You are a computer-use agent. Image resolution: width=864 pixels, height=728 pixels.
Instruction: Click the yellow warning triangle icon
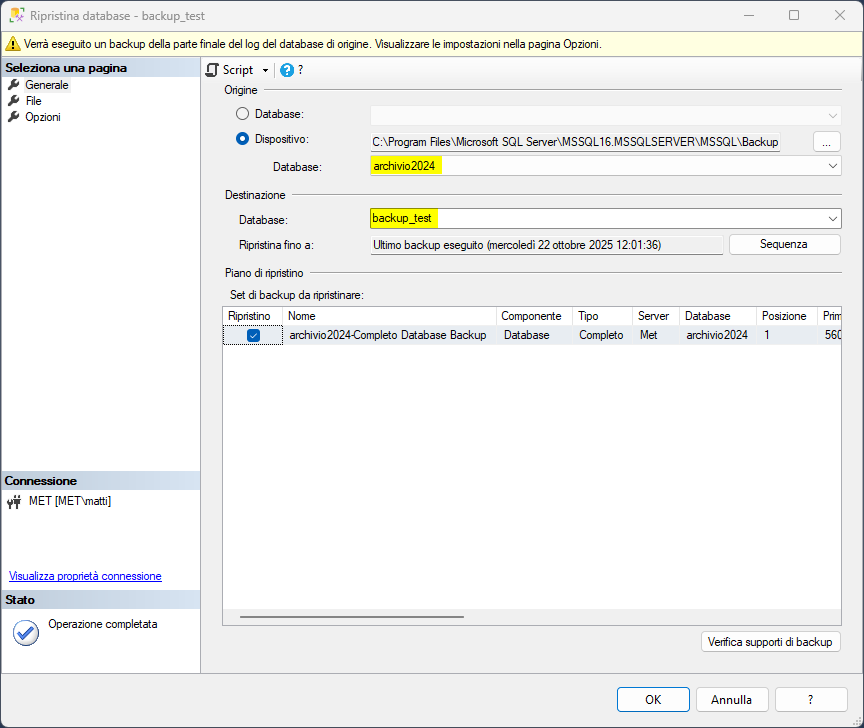click(x=13, y=44)
